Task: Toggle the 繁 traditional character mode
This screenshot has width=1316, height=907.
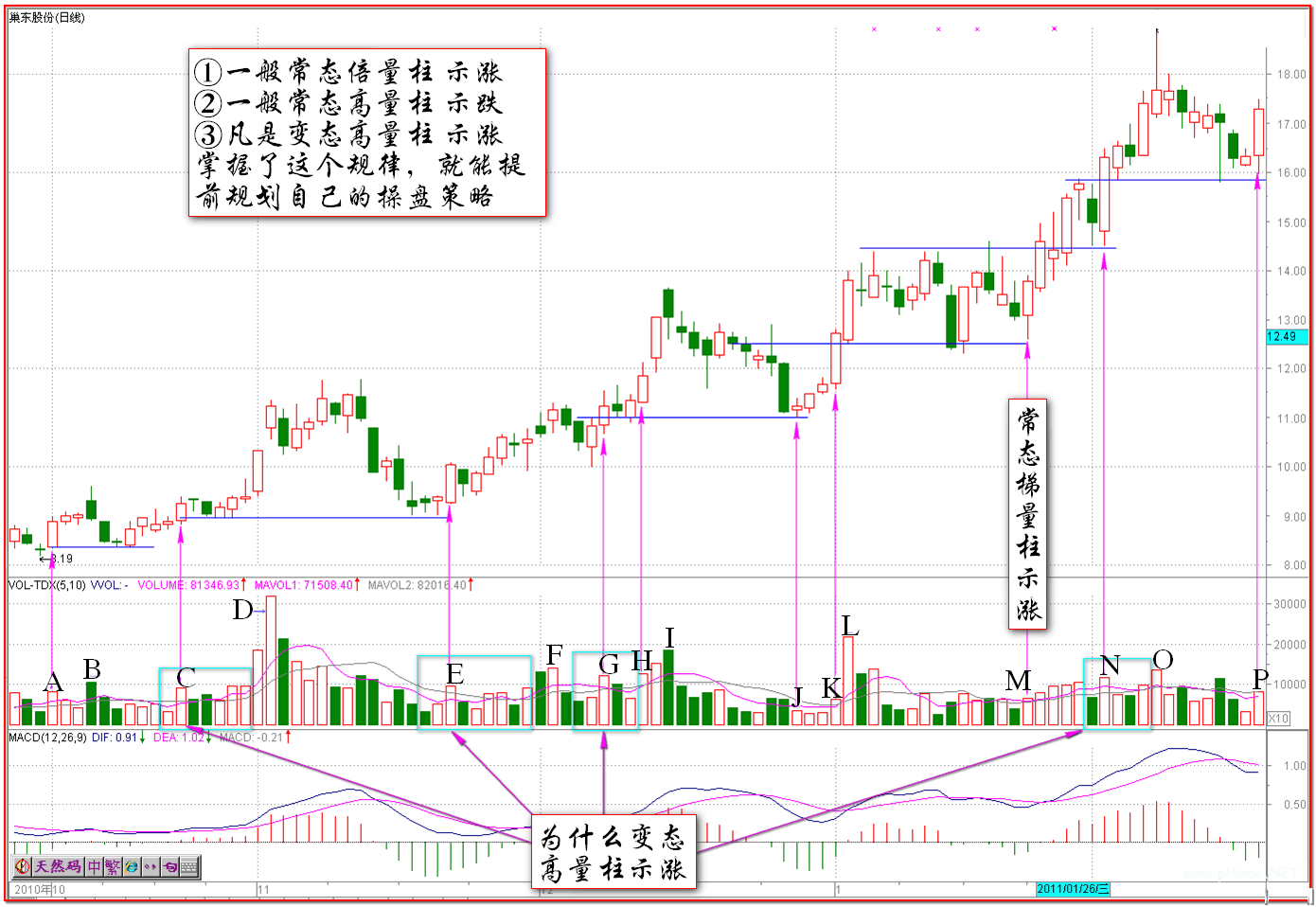Action: click(113, 866)
